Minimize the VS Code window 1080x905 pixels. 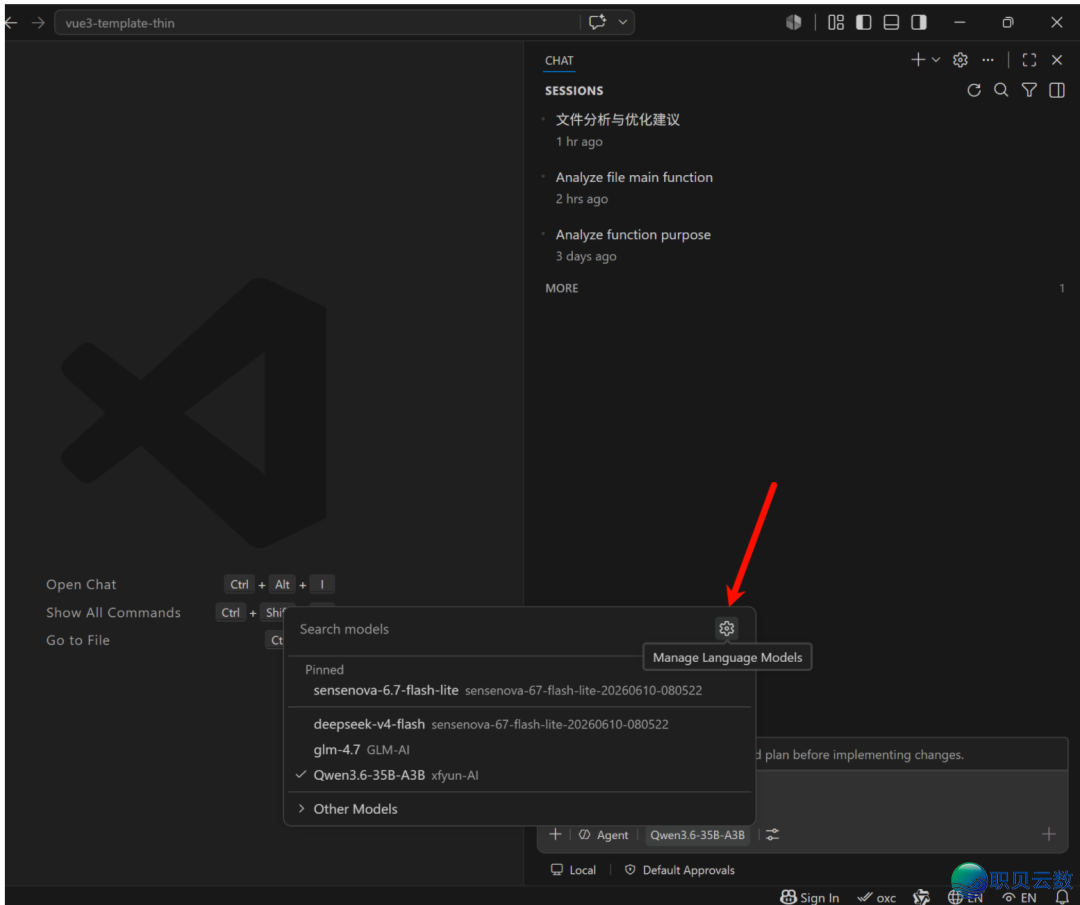pos(959,23)
